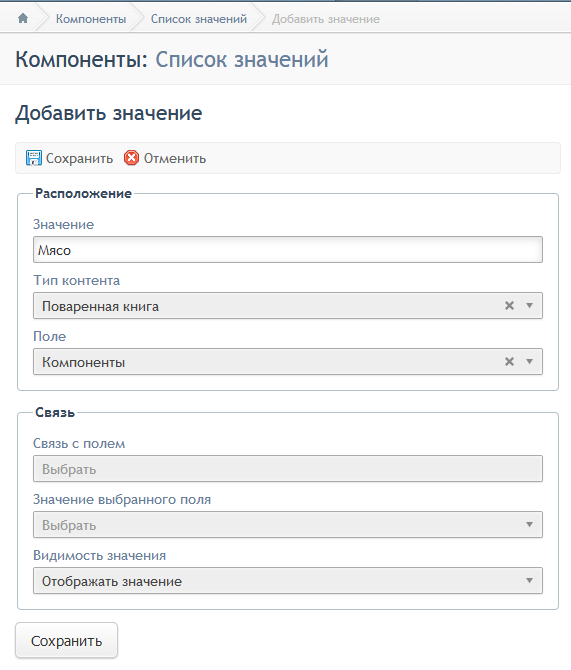Click the floppy disk Save icon

click(x=33, y=158)
